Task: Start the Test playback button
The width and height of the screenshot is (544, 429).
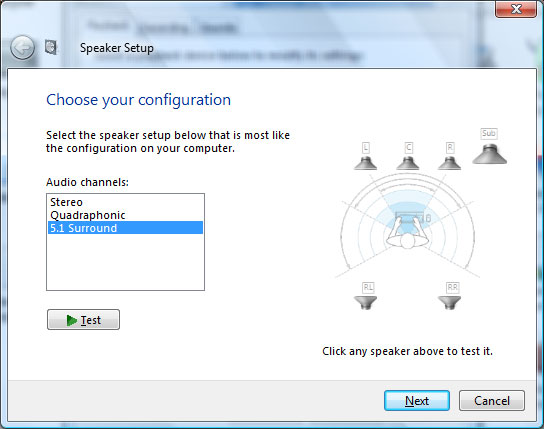Action: pyautogui.click(x=84, y=319)
